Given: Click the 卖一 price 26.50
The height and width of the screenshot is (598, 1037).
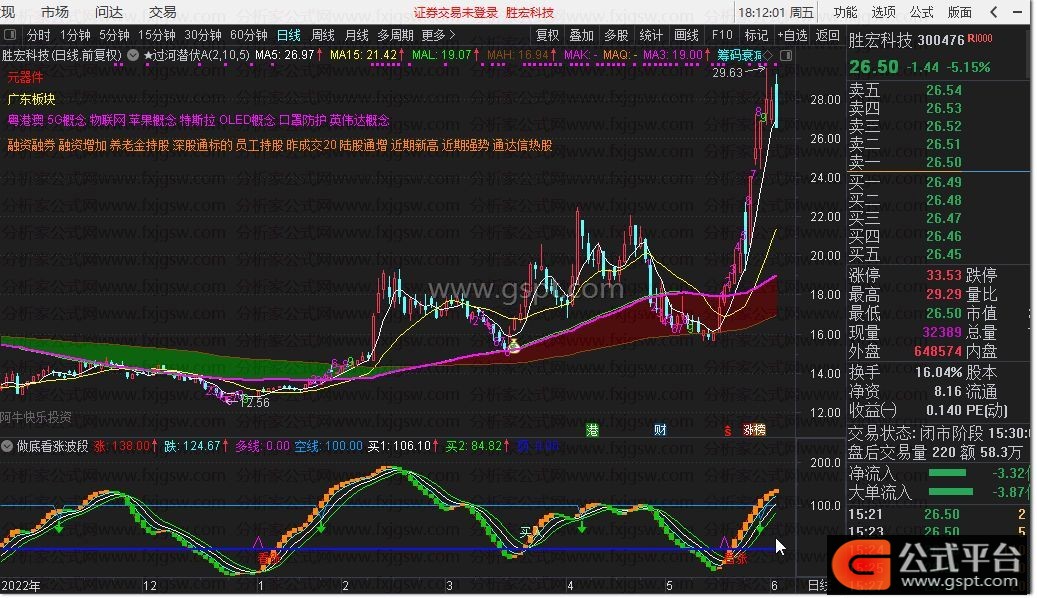Looking at the screenshot, I should pyautogui.click(x=944, y=163).
